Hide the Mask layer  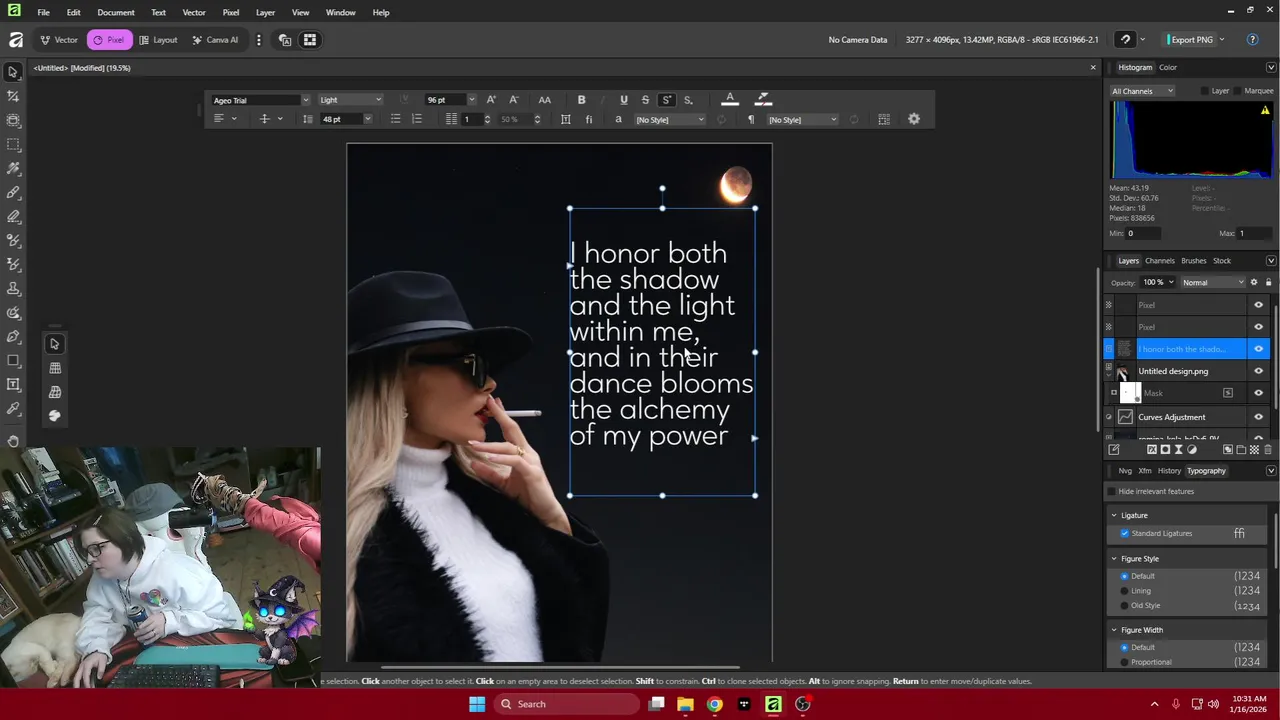coord(1258,393)
